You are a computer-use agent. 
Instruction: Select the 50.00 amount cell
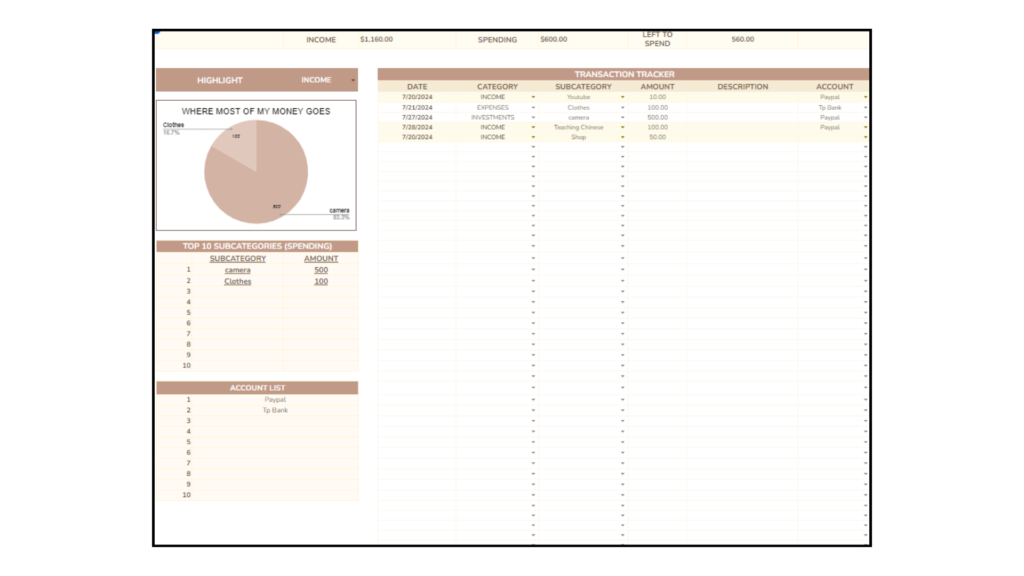[x=657, y=137]
